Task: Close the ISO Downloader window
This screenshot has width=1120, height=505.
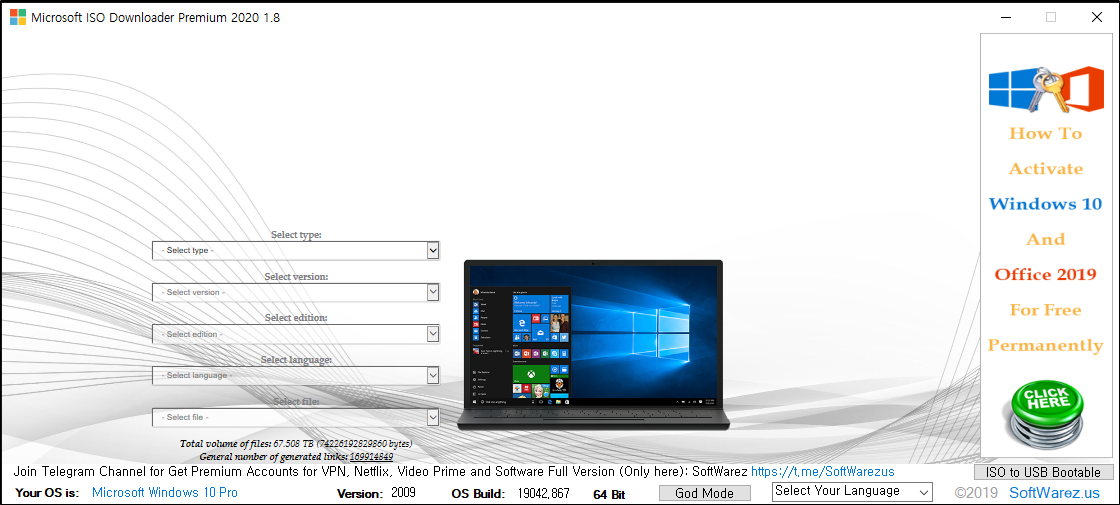Action: (1096, 17)
